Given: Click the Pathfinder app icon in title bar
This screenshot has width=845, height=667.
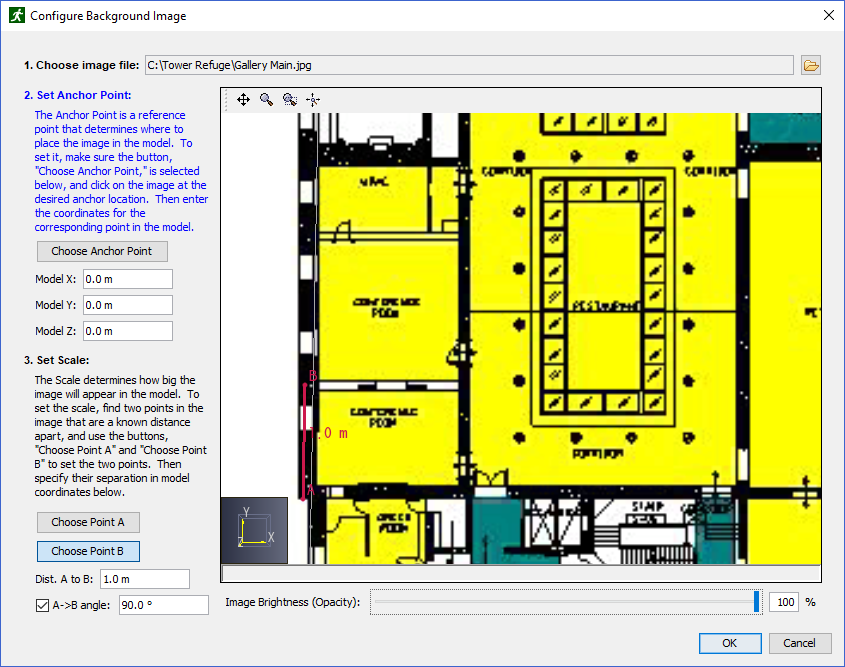Looking at the screenshot, I should (x=17, y=15).
